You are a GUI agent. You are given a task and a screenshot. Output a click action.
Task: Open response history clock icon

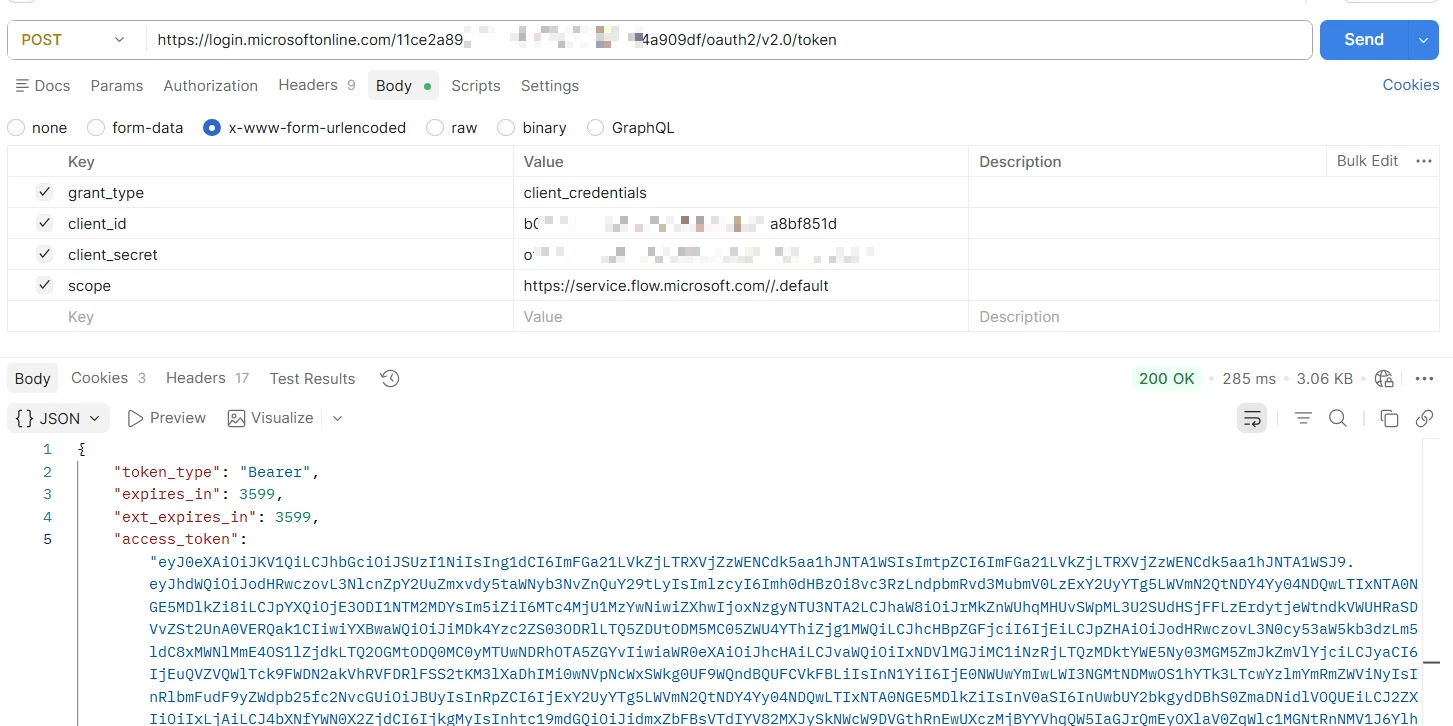[x=390, y=378]
